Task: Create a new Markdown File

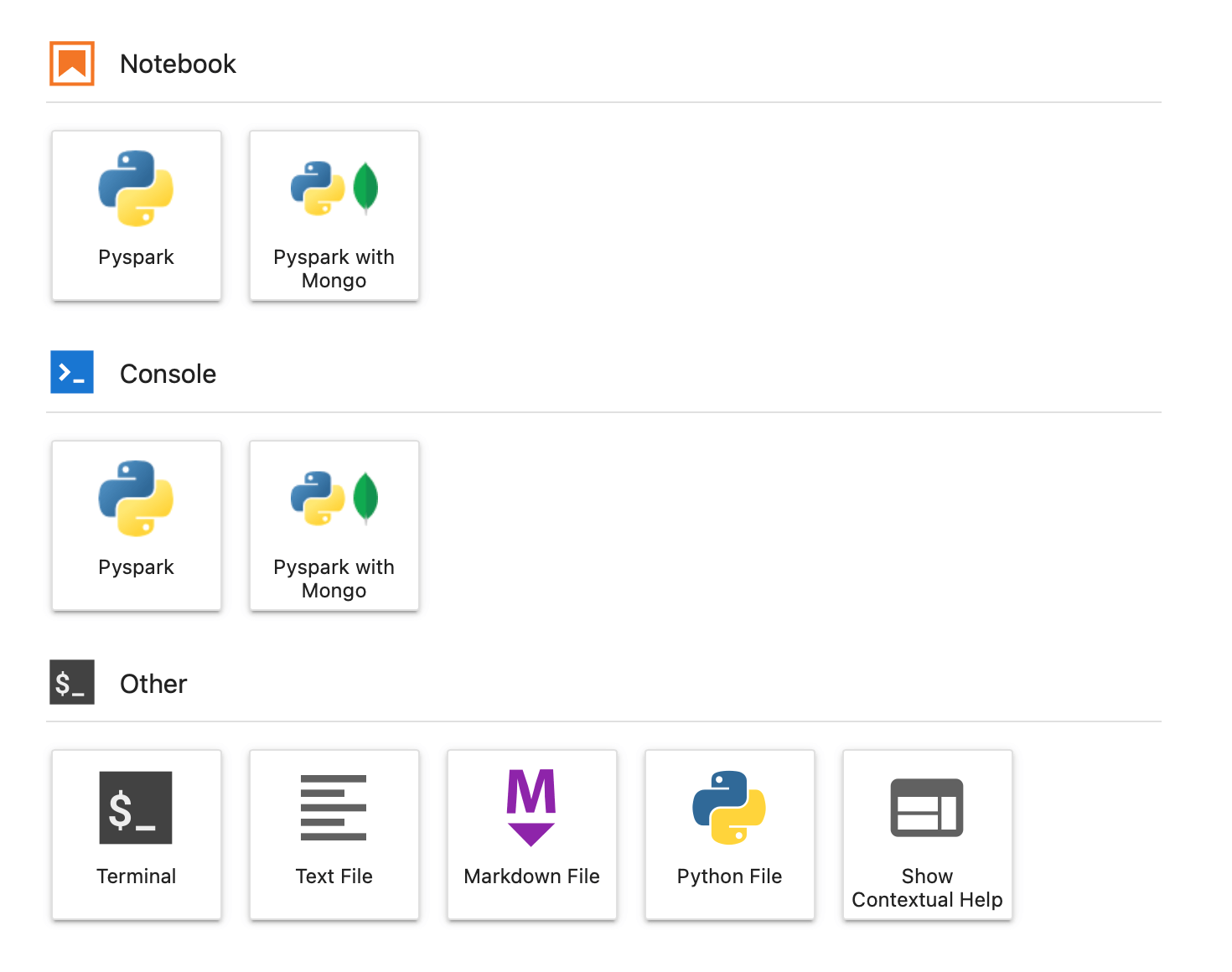Action: coord(532,835)
